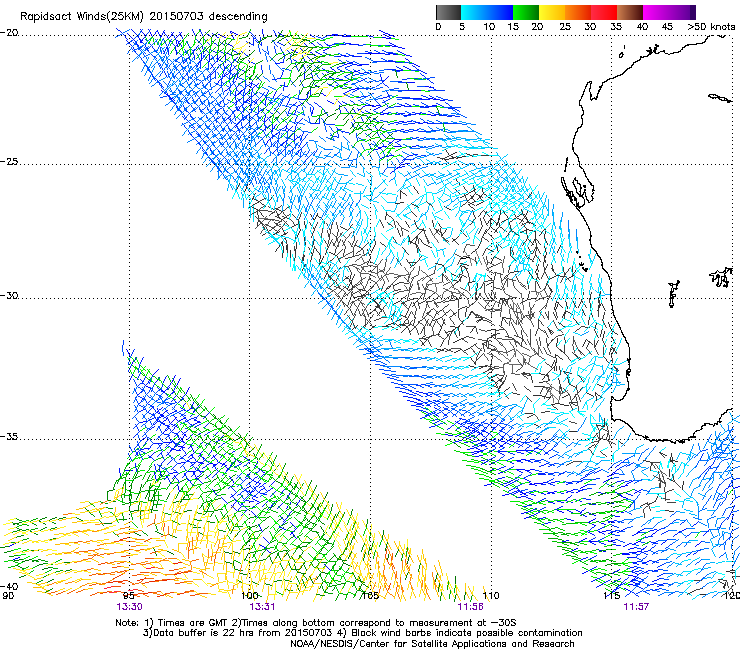This screenshot has width=740, height=650.
Task: Click the legend tick label '40'
Action: [x=642, y=27]
